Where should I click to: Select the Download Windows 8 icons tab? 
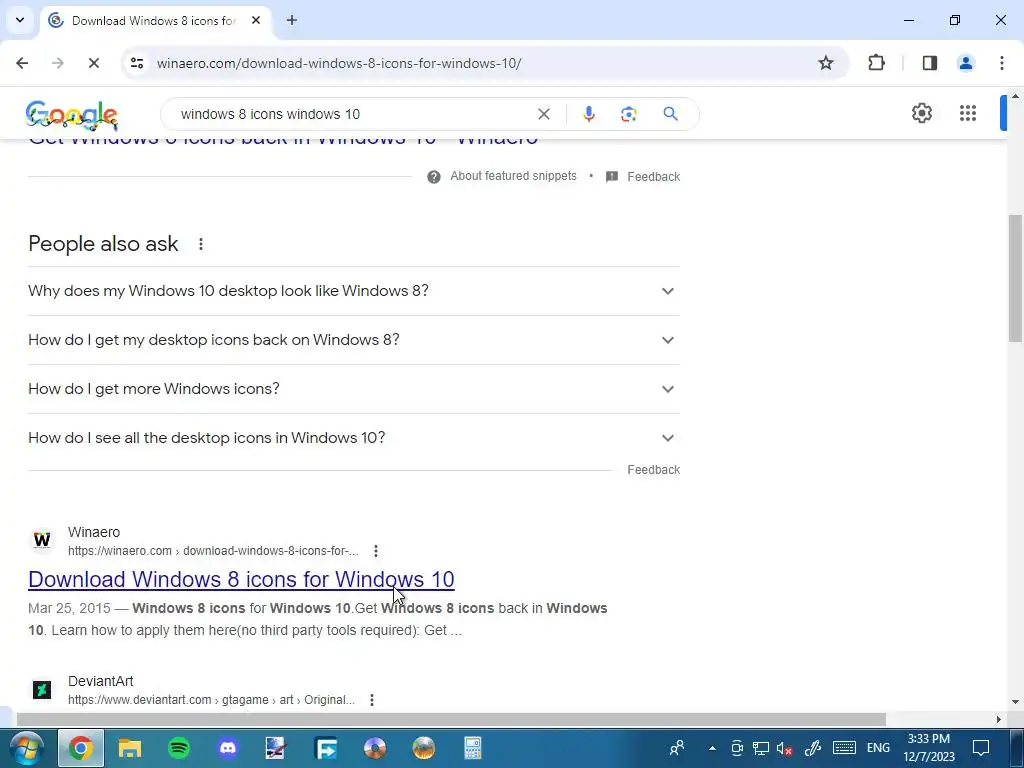(155, 21)
